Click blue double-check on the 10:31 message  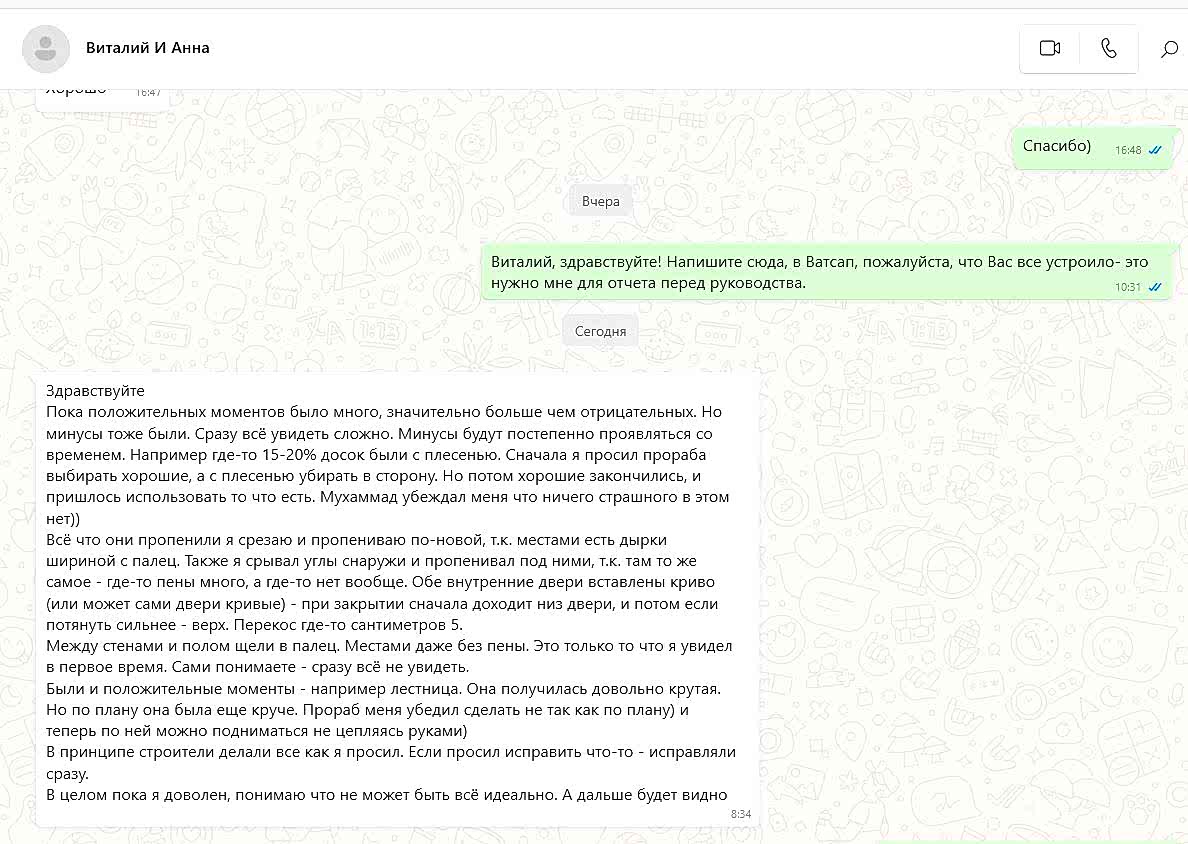(x=1155, y=287)
